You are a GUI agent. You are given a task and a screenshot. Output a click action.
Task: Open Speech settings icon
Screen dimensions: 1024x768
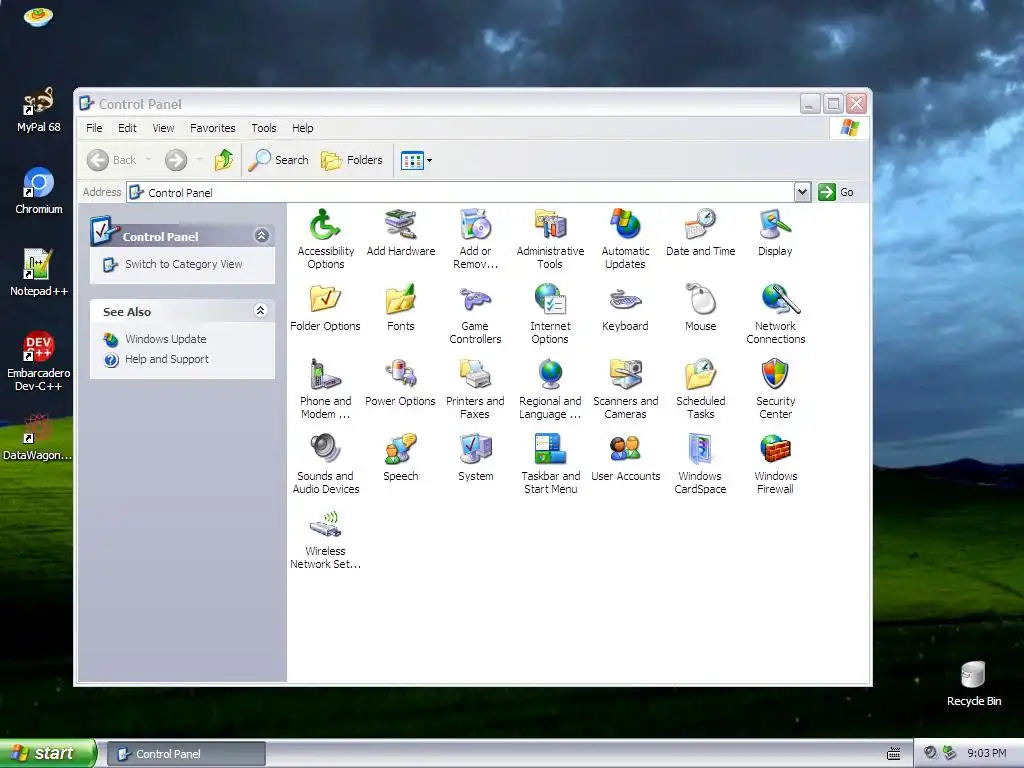point(400,458)
